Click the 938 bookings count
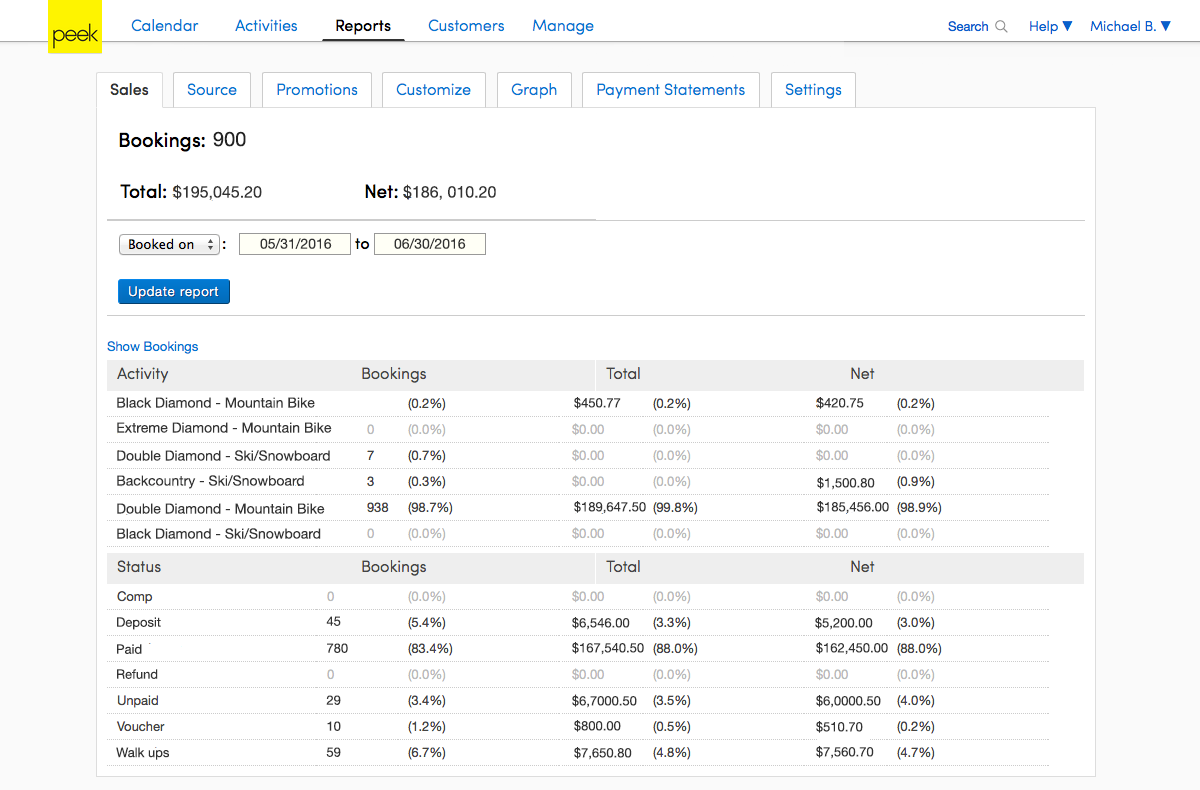This screenshot has width=1200, height=790. coord(378,507)
